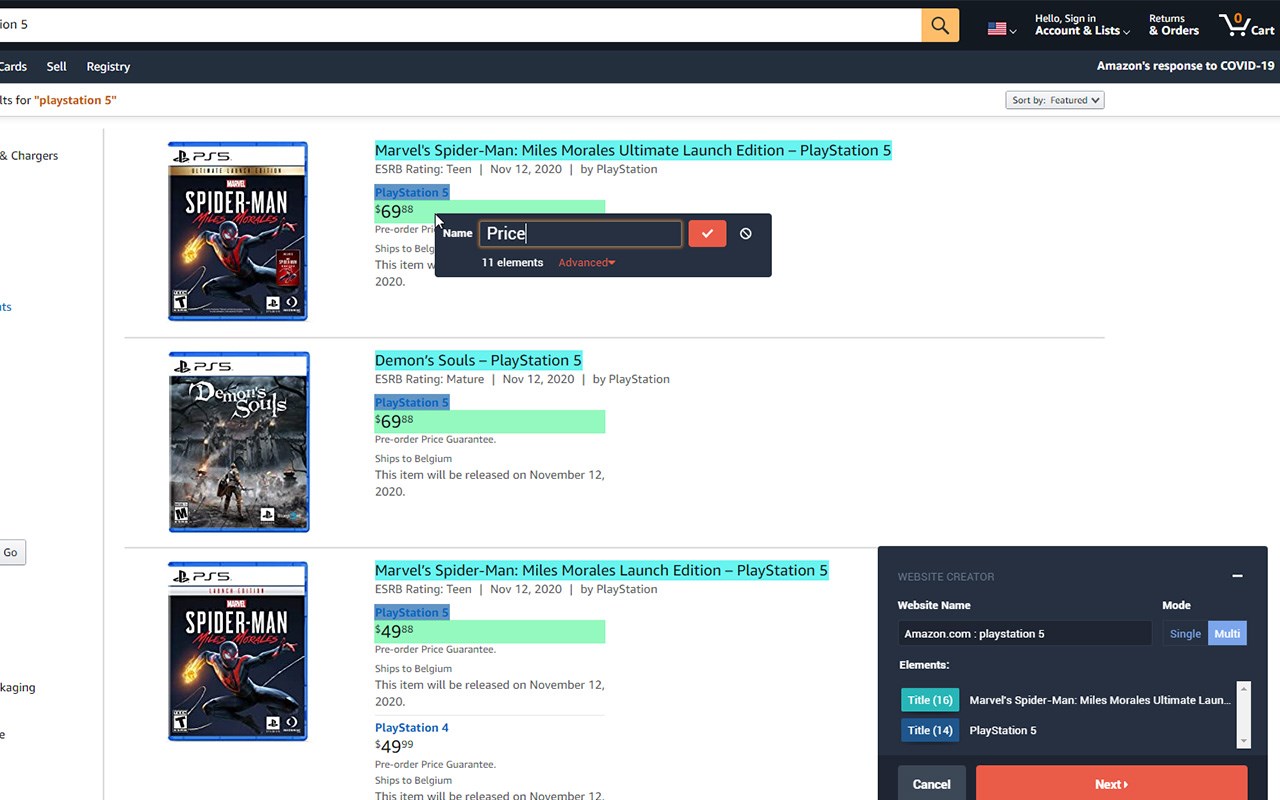Screen dimensions: 1280x800
Task: Go to Returns & Orders
Action: point(1174,25)
